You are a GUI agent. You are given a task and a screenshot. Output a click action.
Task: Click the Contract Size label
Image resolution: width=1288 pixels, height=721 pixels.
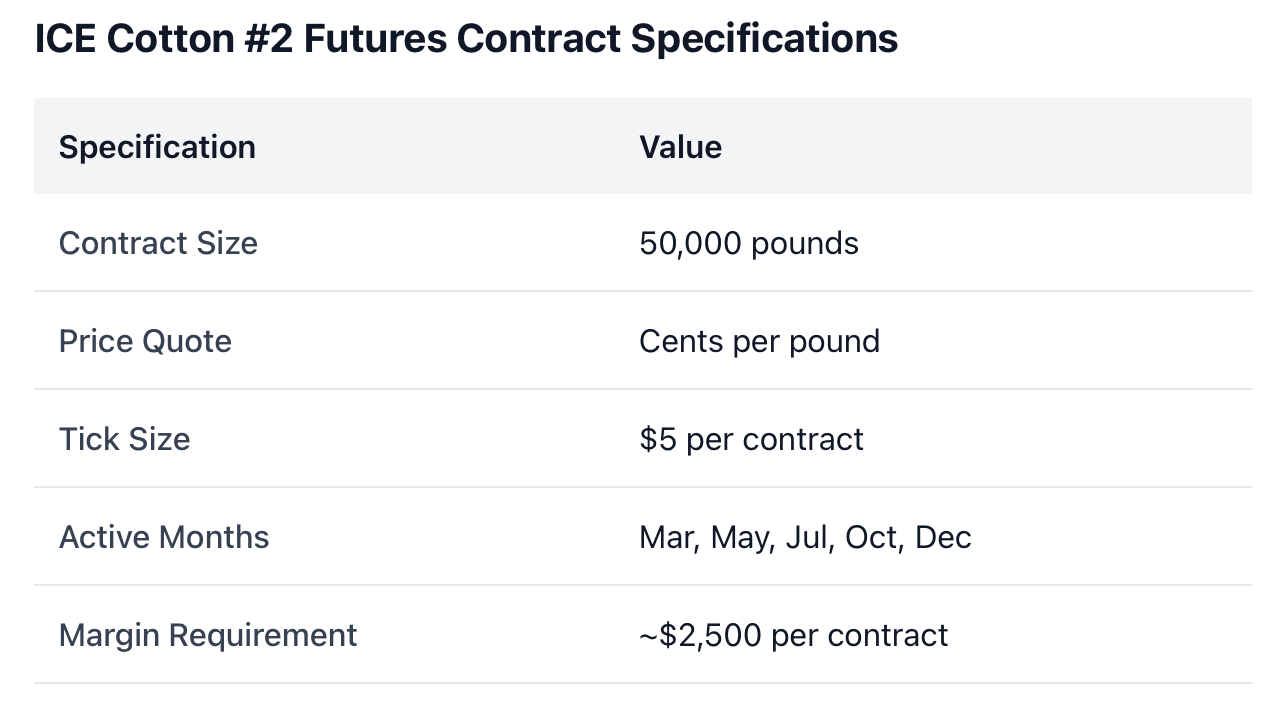pos(158,243)
